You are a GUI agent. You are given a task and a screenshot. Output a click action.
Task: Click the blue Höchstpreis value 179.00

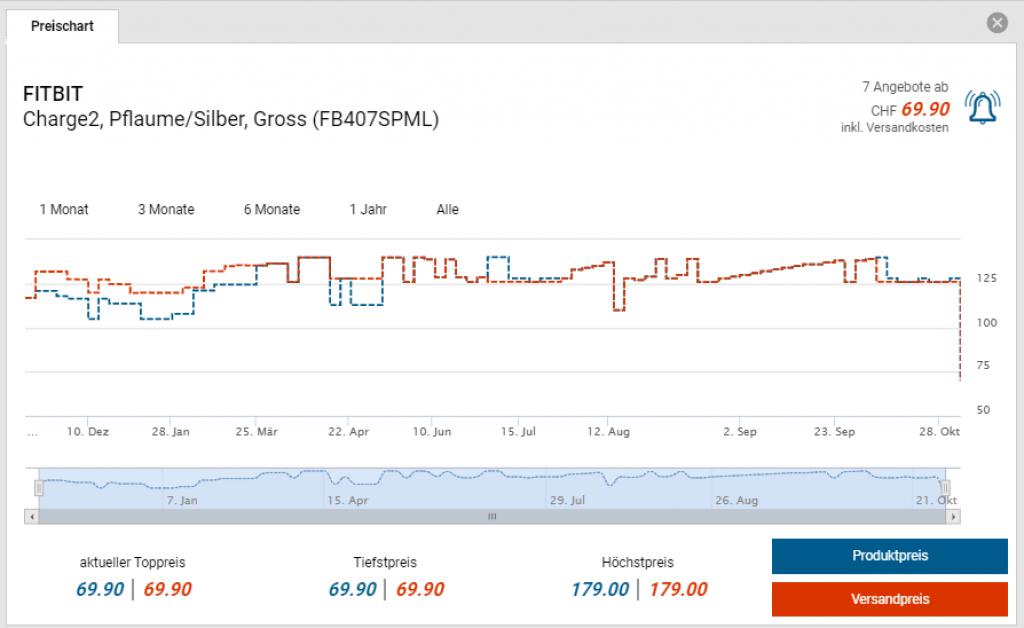pos(600,590)
